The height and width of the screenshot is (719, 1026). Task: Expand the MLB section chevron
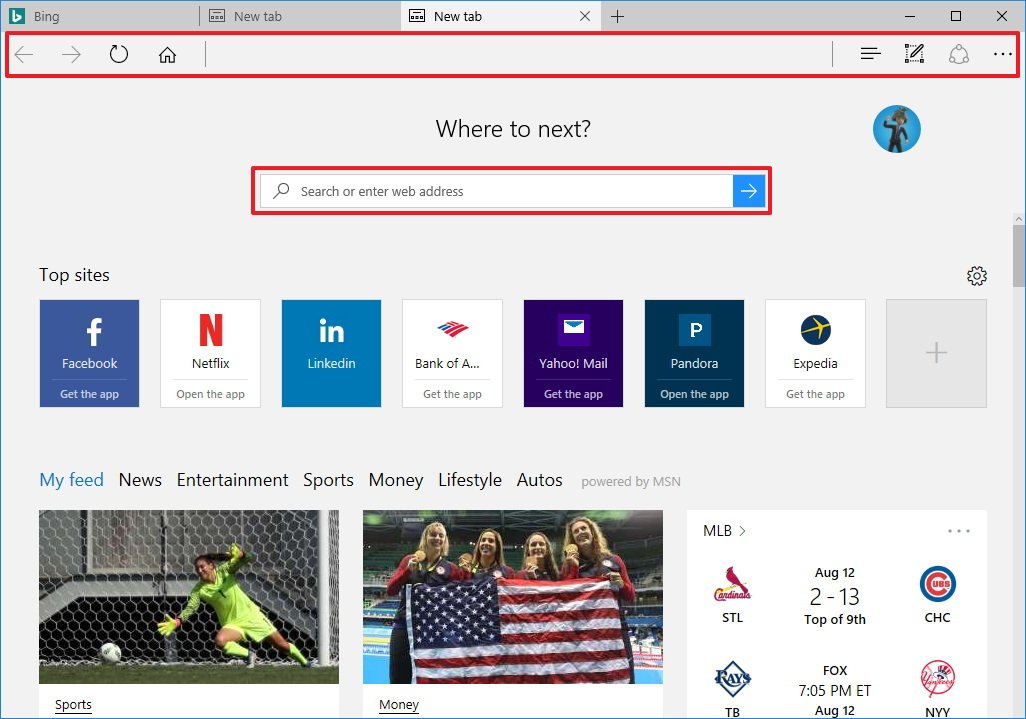click(742, 531)
